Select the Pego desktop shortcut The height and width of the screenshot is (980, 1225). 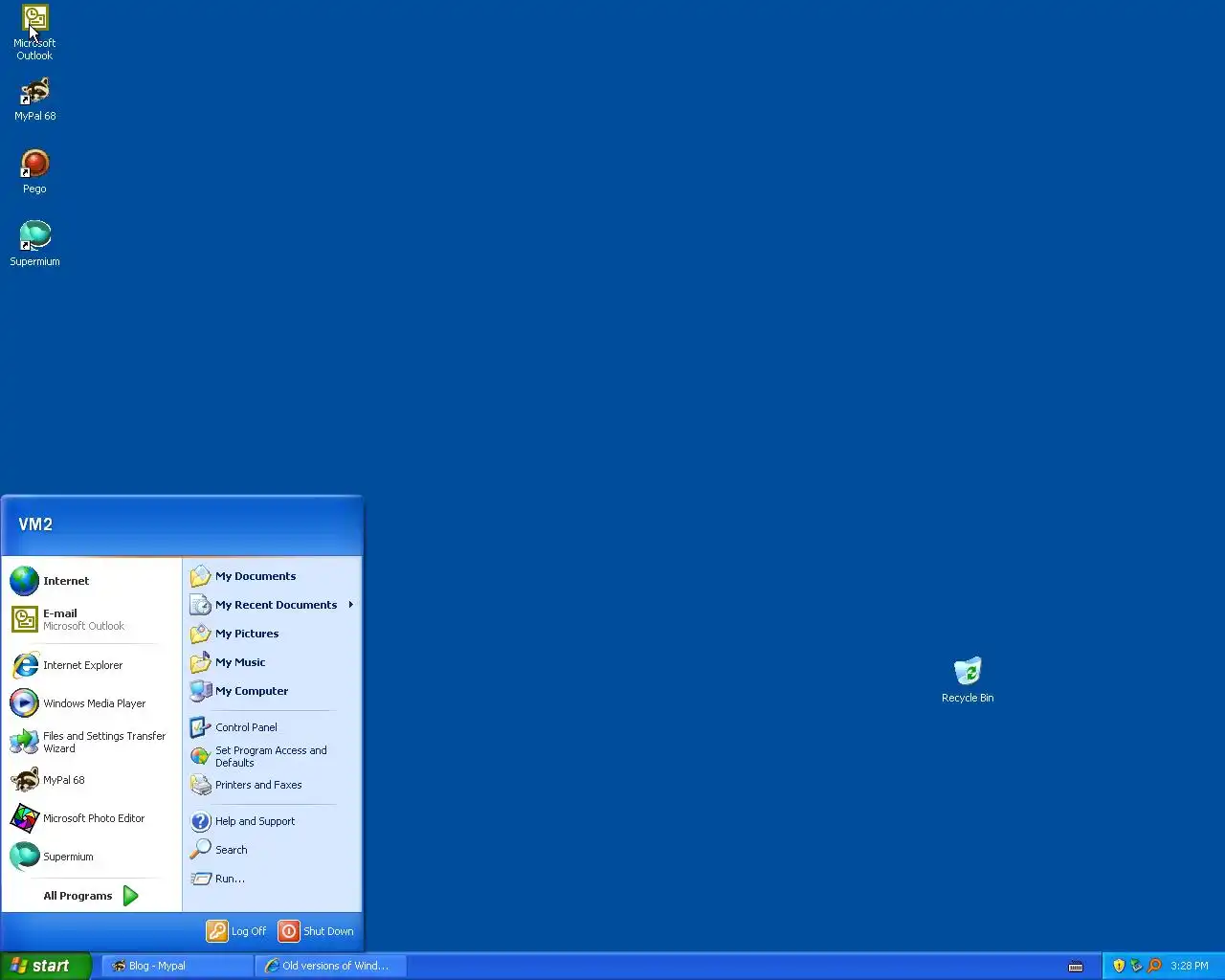(x=34, y=172)
